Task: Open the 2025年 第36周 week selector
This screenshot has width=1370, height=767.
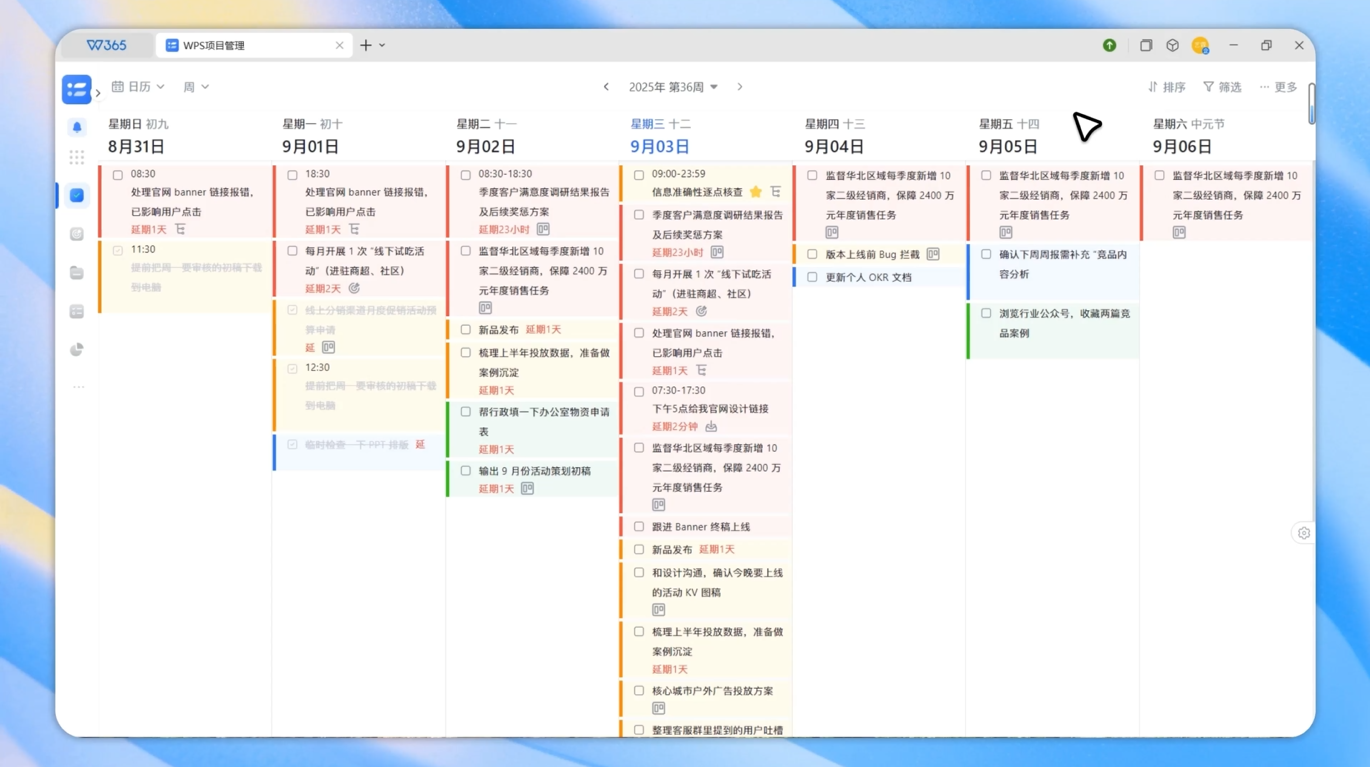Action: [x=673, y=87]
